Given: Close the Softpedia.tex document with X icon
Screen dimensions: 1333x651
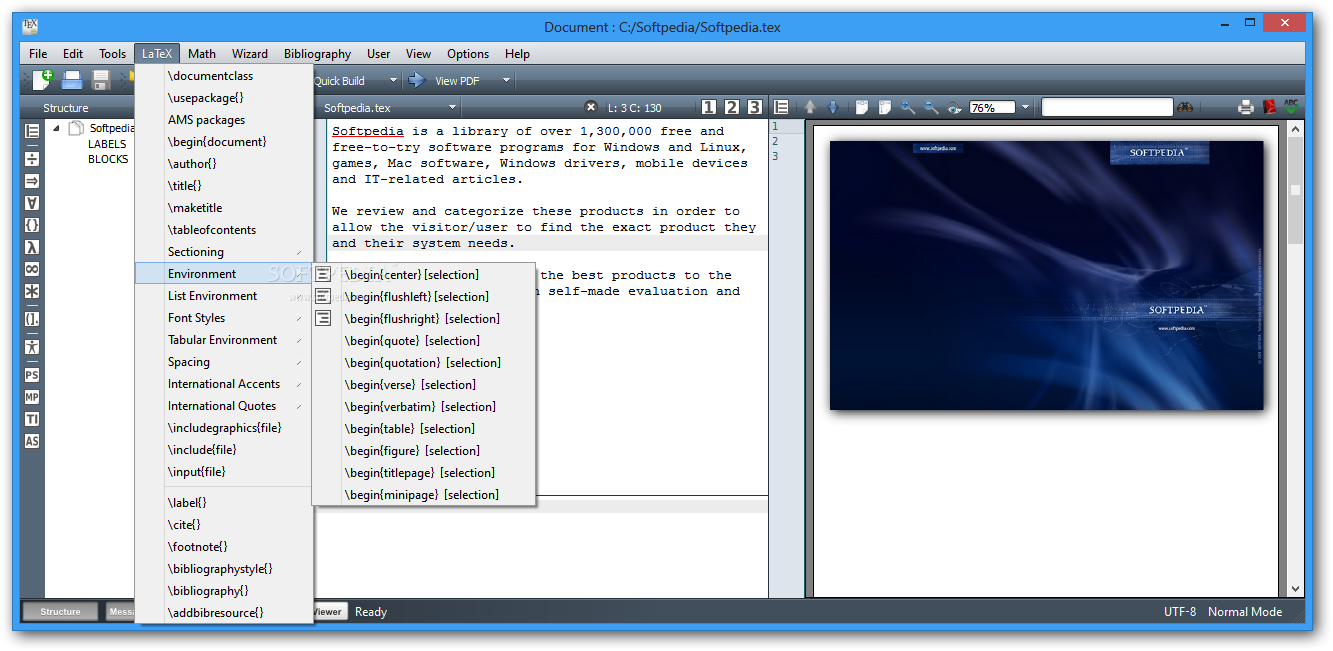Looking at the screenshot, I should (590, 107).
